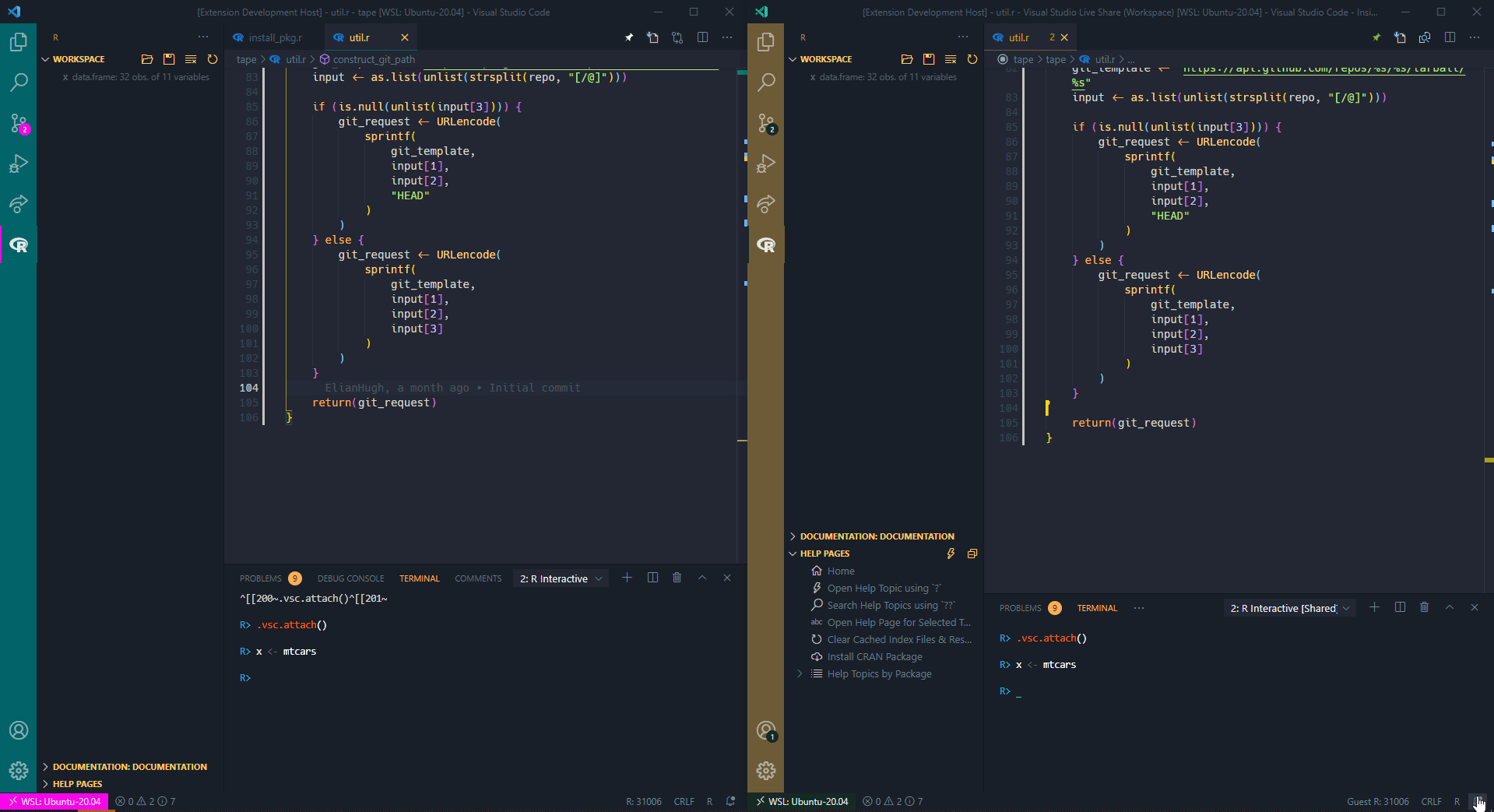
Task: Open Run and Debug in left window
Action: 19,163
